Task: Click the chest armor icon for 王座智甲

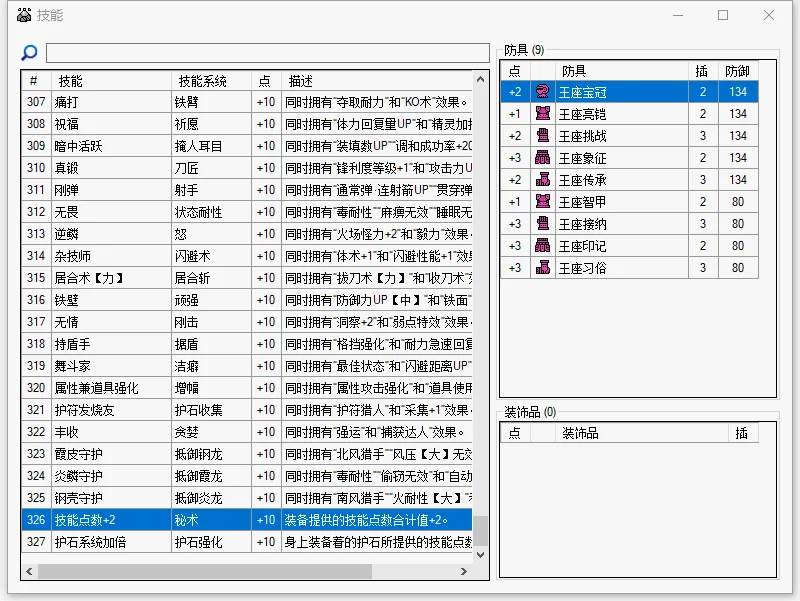Action: pyautogui.click(x=542, y=202)
